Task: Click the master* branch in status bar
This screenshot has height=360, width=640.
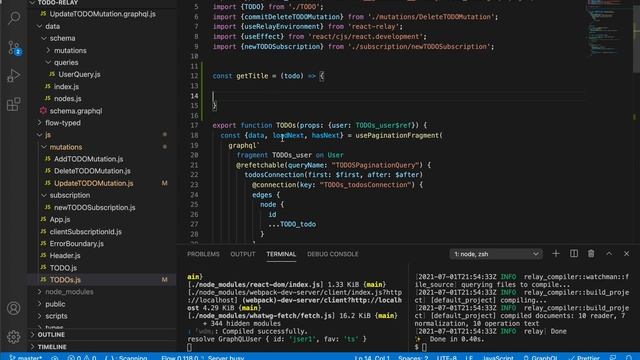Action: pyautogui.click(x=26, y=358)
